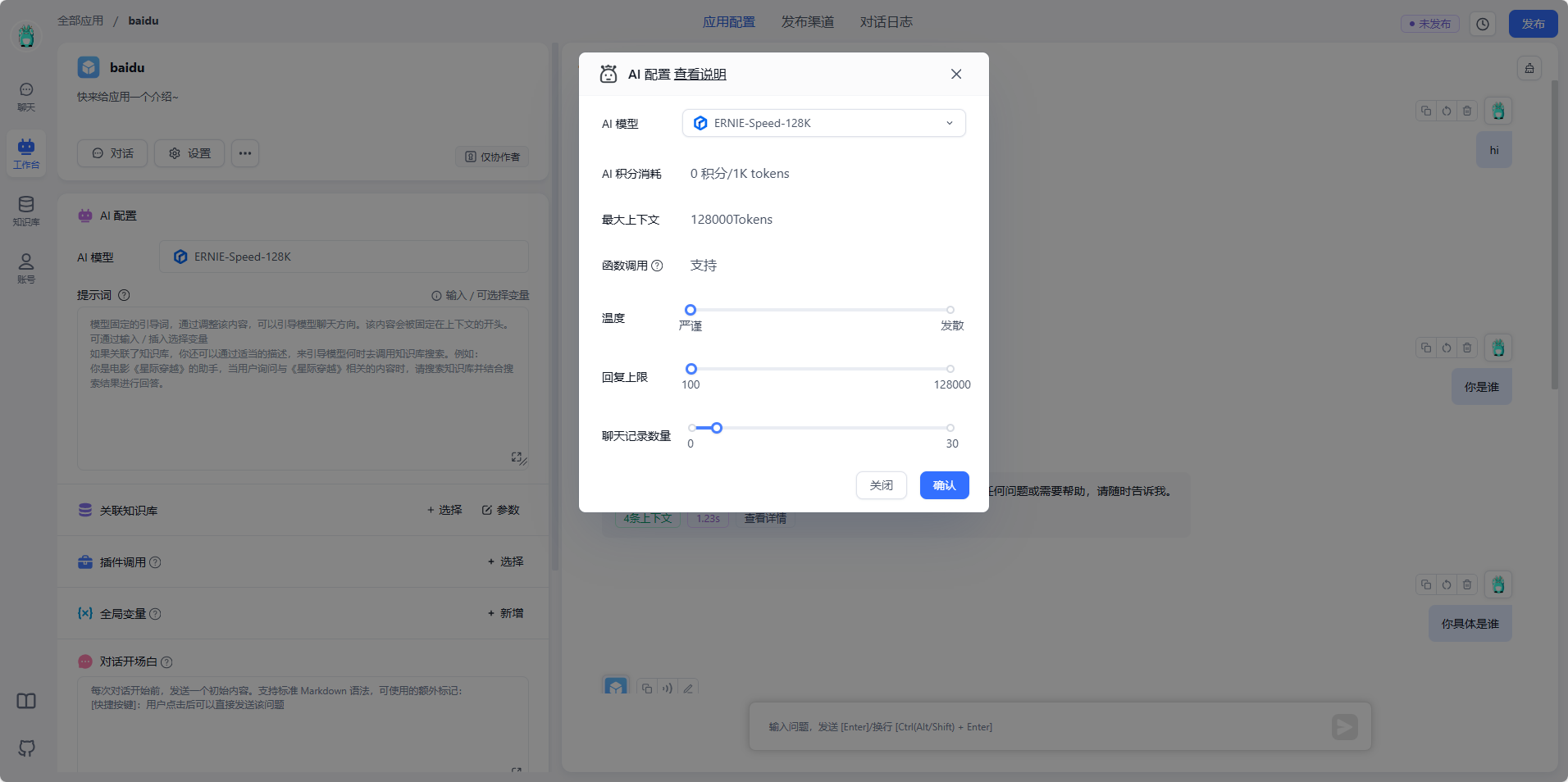Open the 工作台 workbench sidebar icon
Viewport: 1568px width, 782px height.
[x=26, y=153]
